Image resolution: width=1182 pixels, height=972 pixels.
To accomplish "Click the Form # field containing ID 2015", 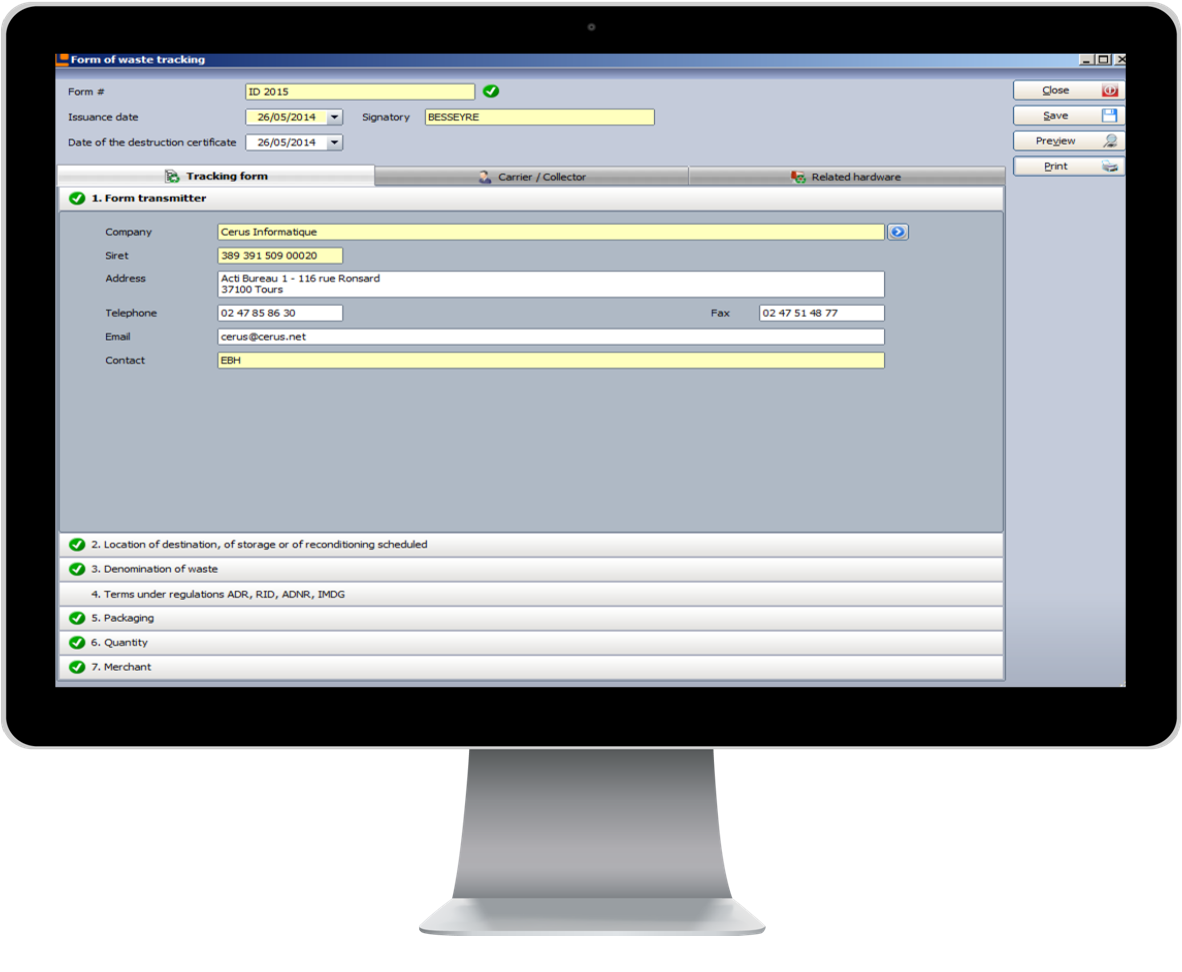I will [x=360, y=92].
